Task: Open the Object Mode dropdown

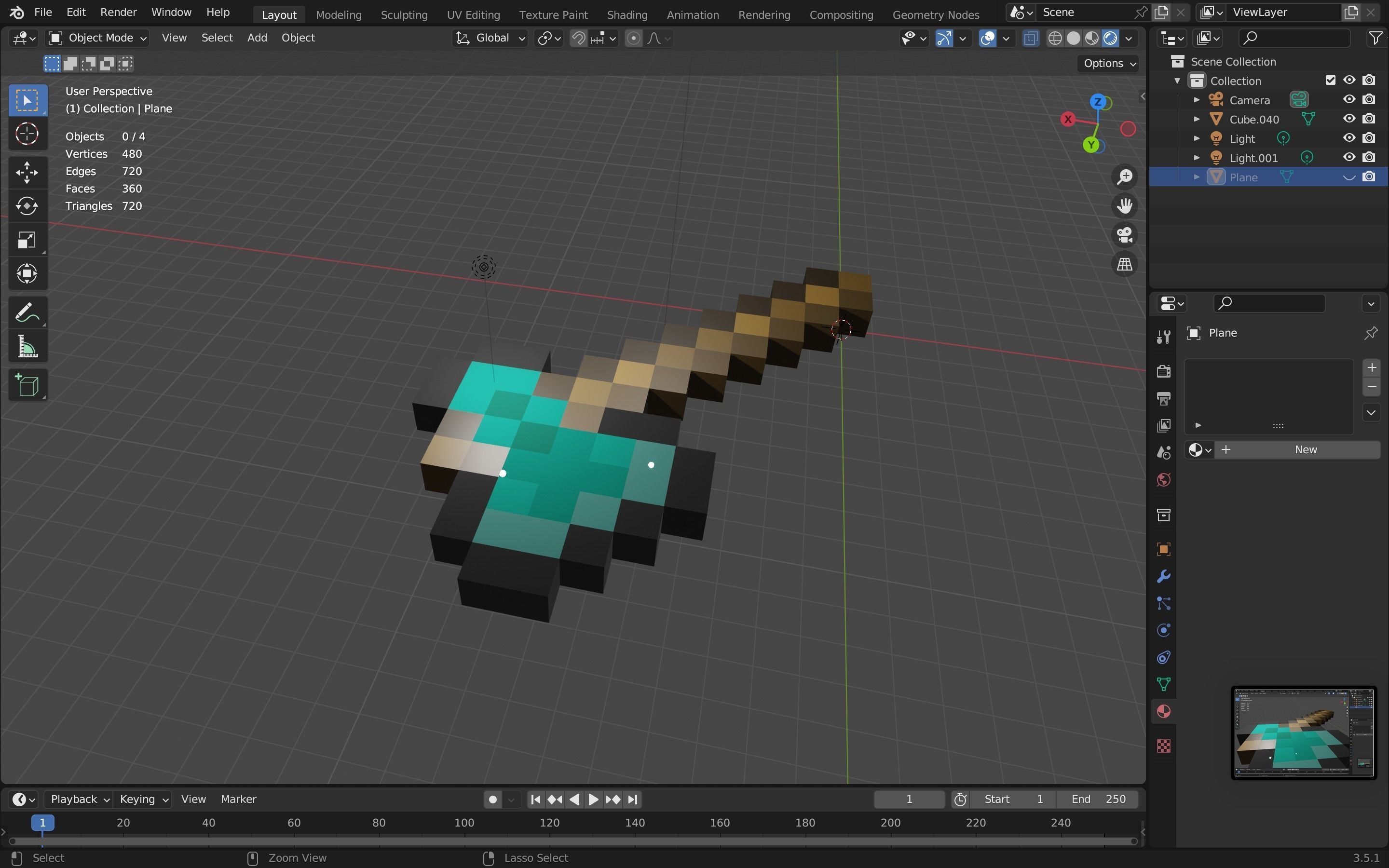Action: click(x=97, y=38)
